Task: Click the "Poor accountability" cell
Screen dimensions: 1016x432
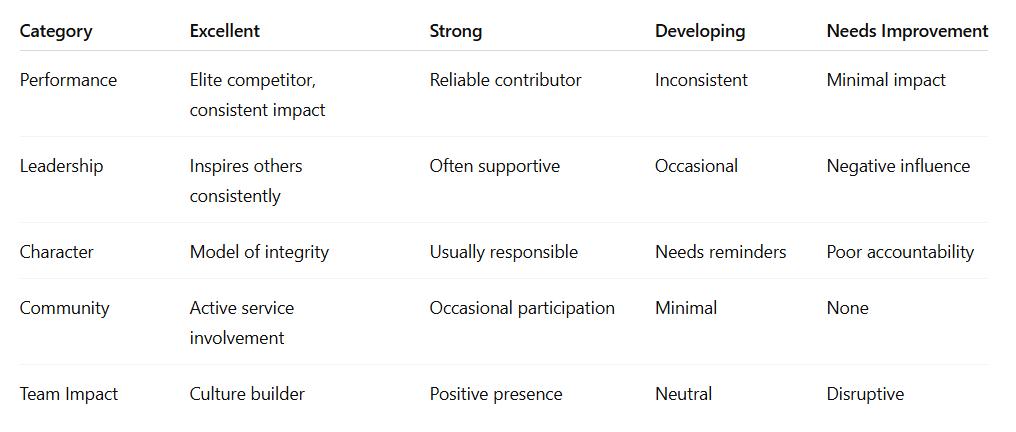Action: (x=900, y=252)
